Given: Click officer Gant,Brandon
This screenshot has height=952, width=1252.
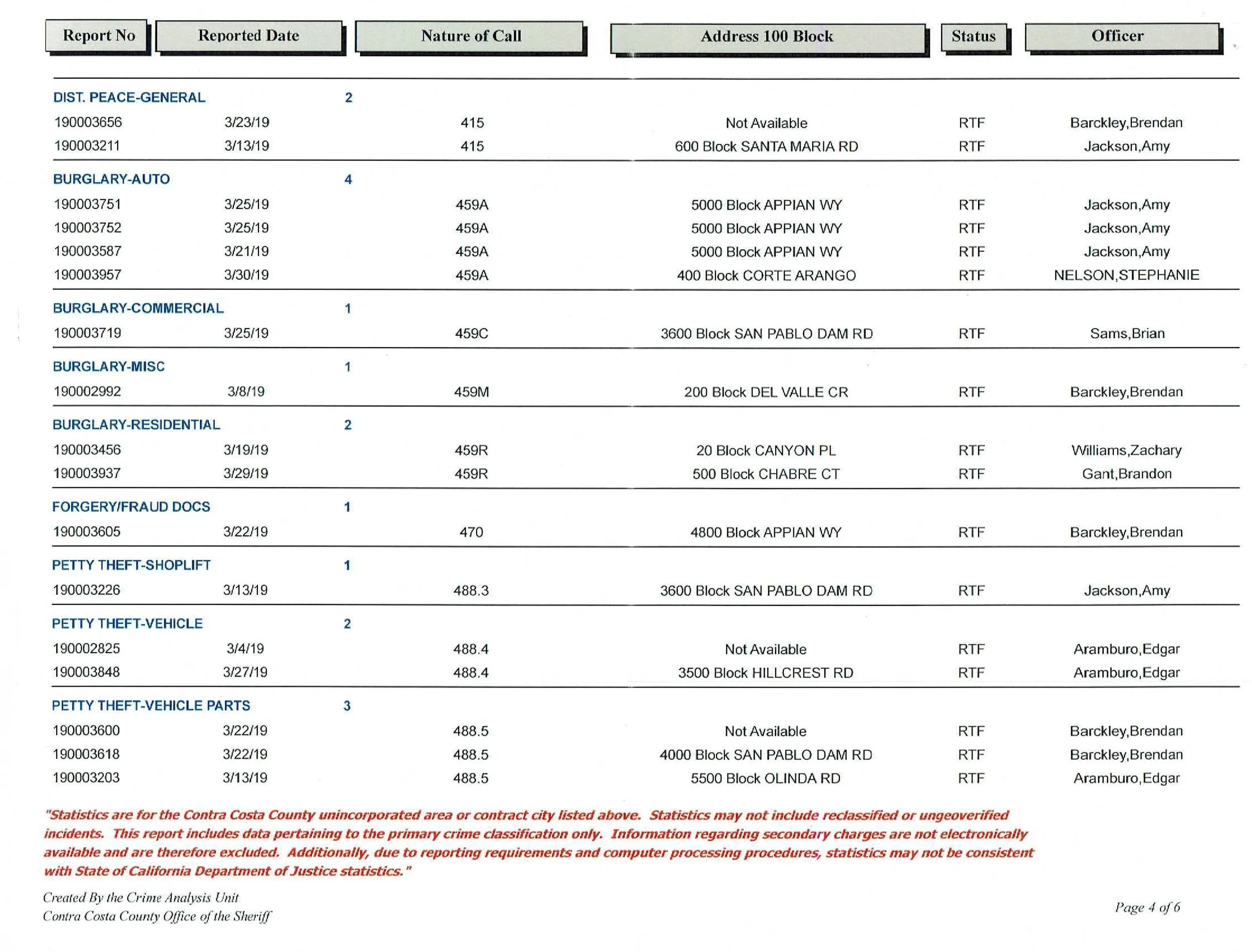Looking at the screenshot, I should (x=1127, y=474).
